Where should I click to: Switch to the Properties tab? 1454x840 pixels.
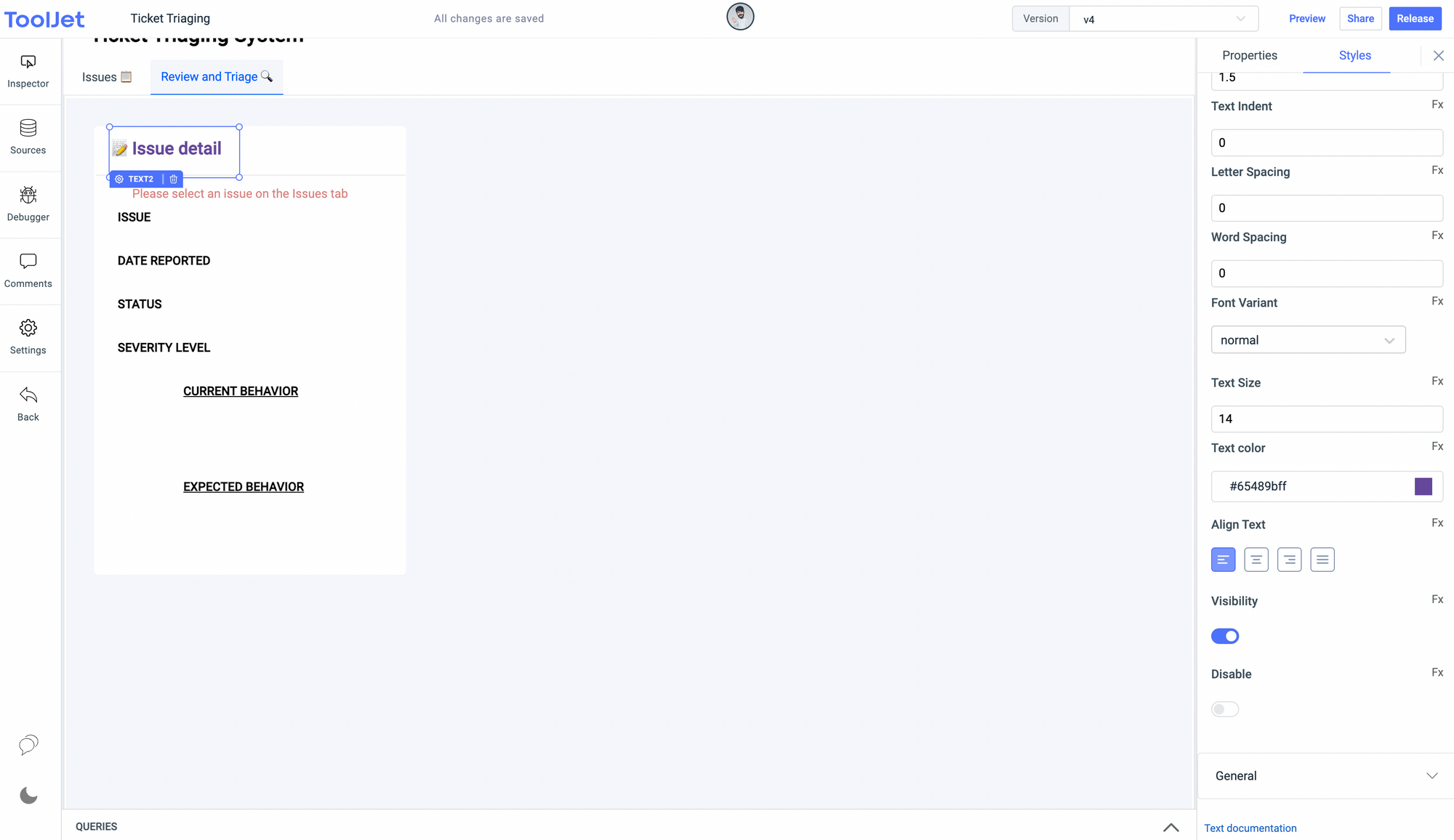(1250, 55)
